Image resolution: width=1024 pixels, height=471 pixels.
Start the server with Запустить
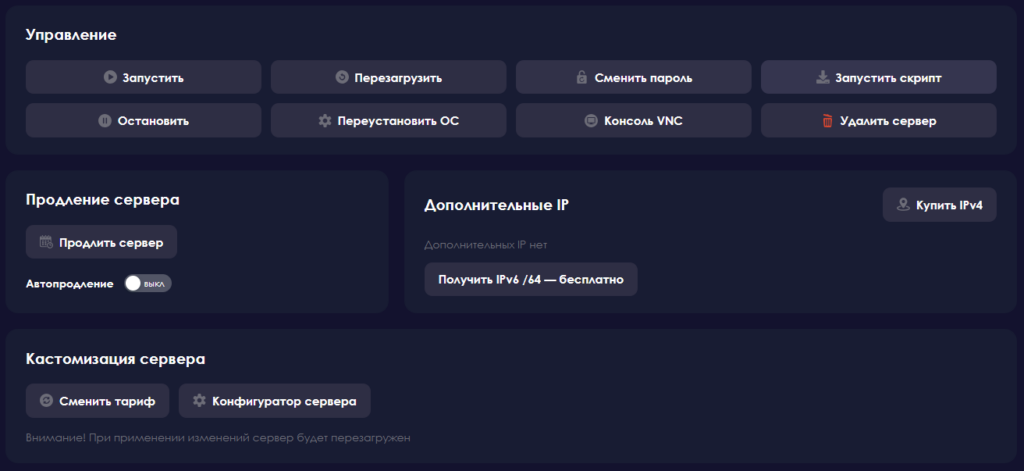[x=144, y=78]
